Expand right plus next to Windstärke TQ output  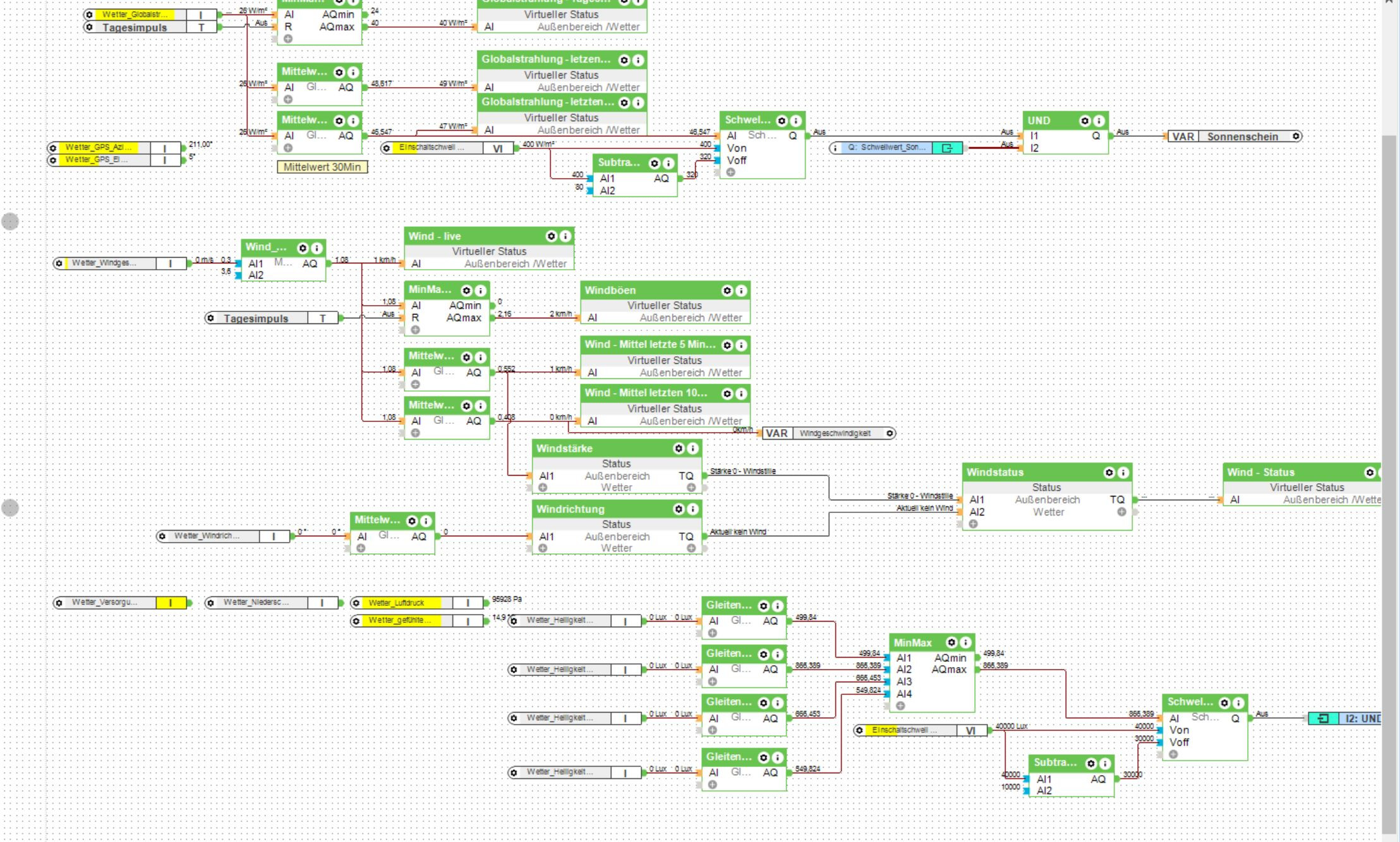coord(691,488)
